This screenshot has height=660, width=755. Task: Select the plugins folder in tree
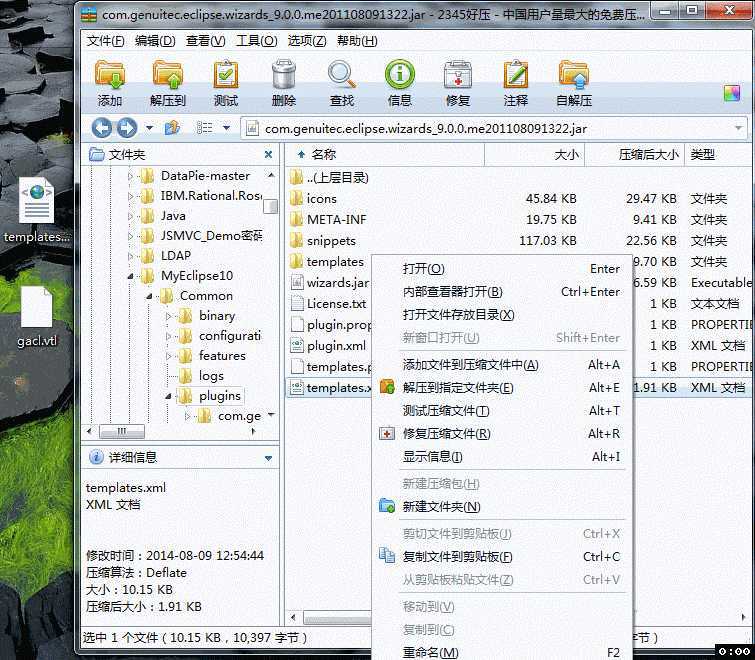click(x=220, y=396)
